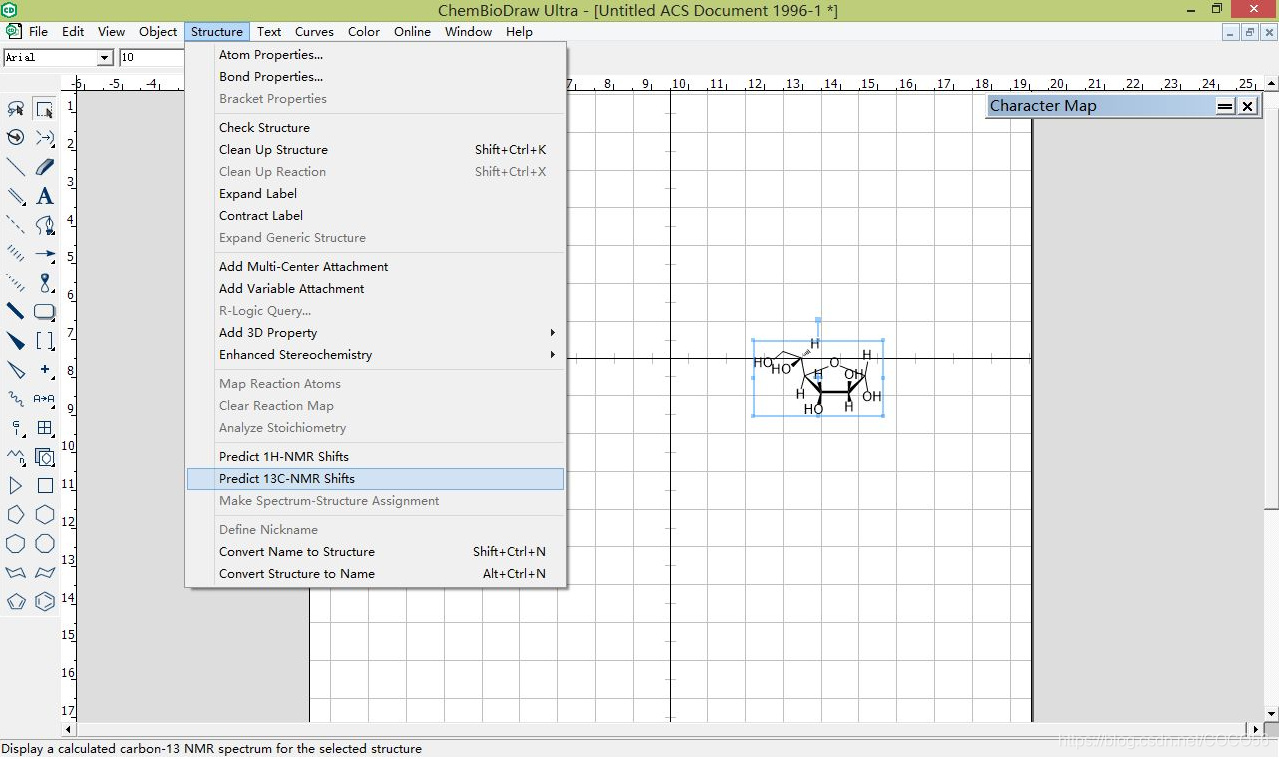Select the Hashed Bond tool
The width and height of the screenshot is (1279, 759).
16,253
